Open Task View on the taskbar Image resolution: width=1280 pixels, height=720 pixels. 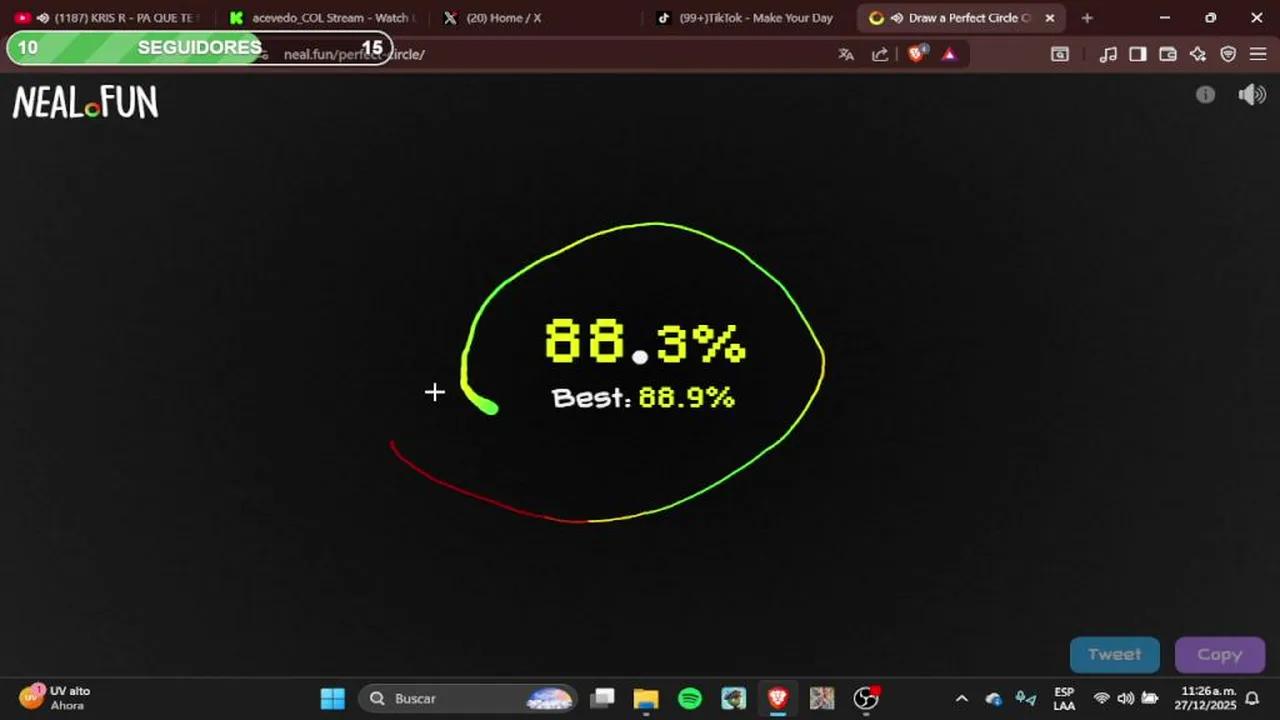coord(602,698)
